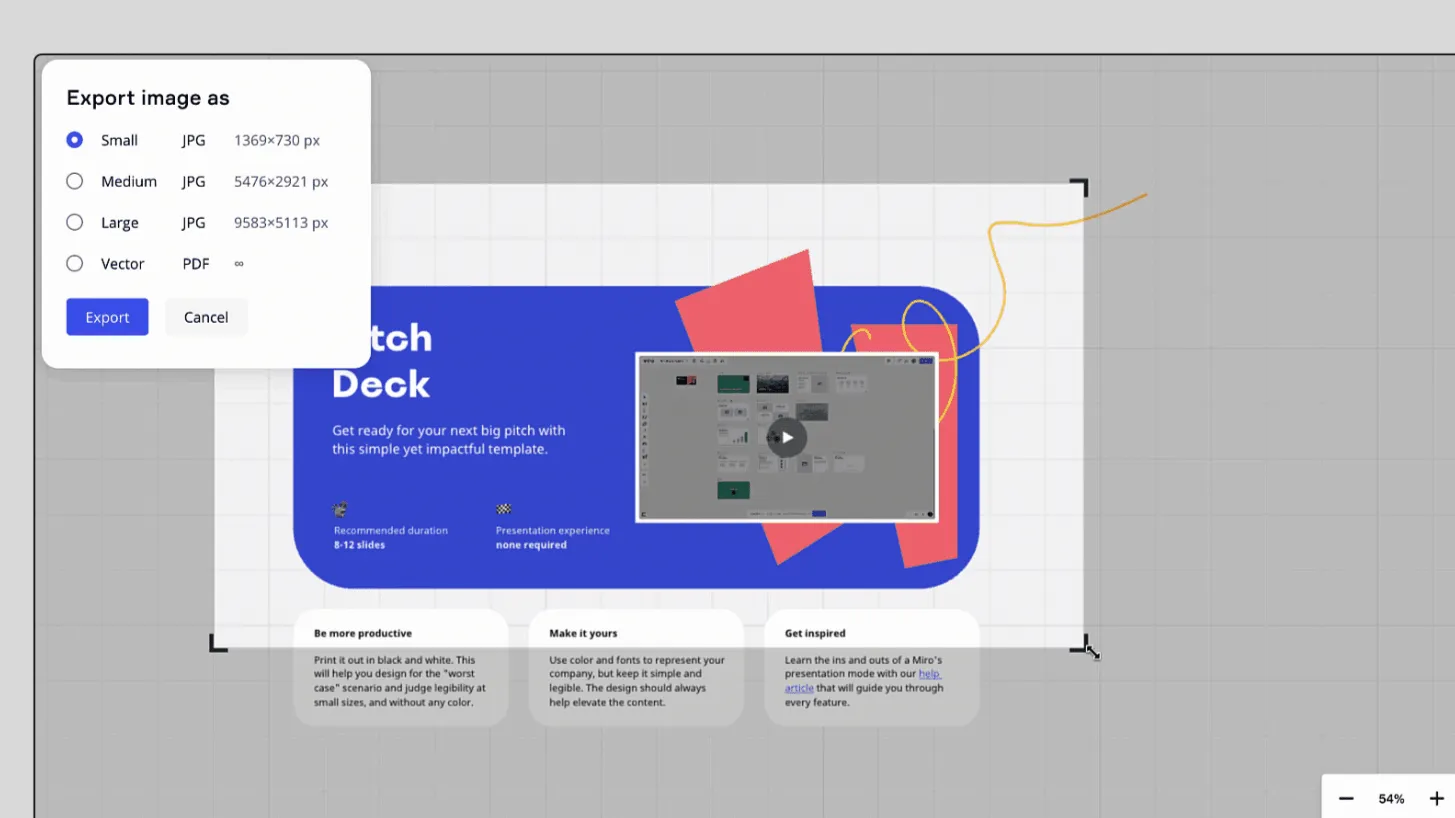Select the Make it yours card
This screenshot has width=1455, height=818.
[x=636, y=667]
